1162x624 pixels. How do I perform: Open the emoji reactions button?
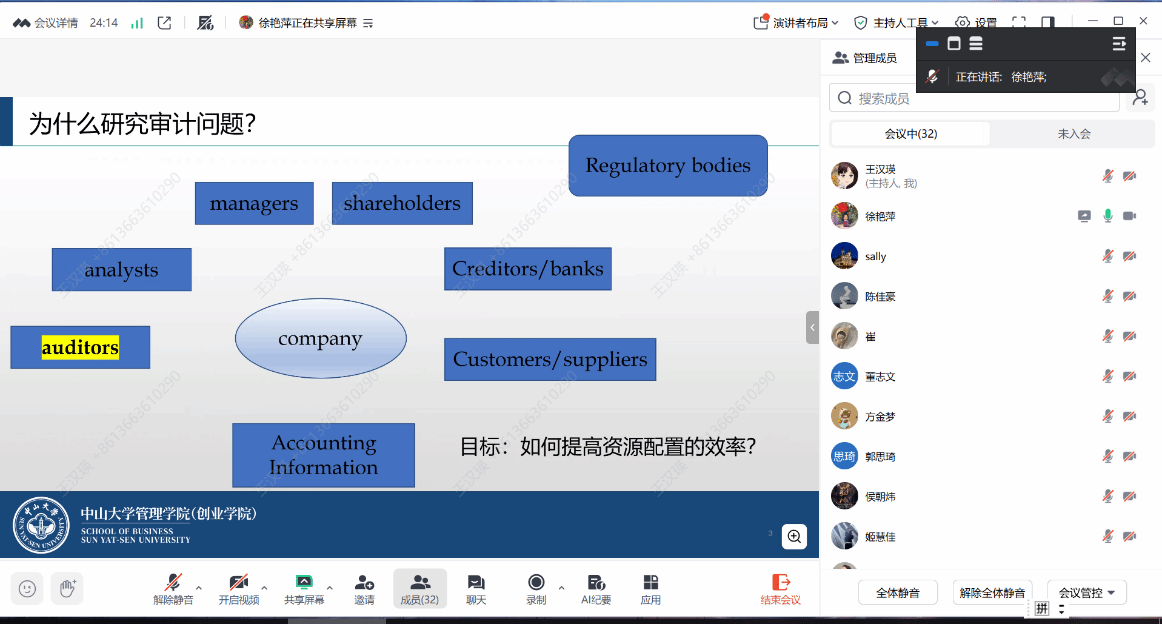pyautogui.click(x=27, y=588)
